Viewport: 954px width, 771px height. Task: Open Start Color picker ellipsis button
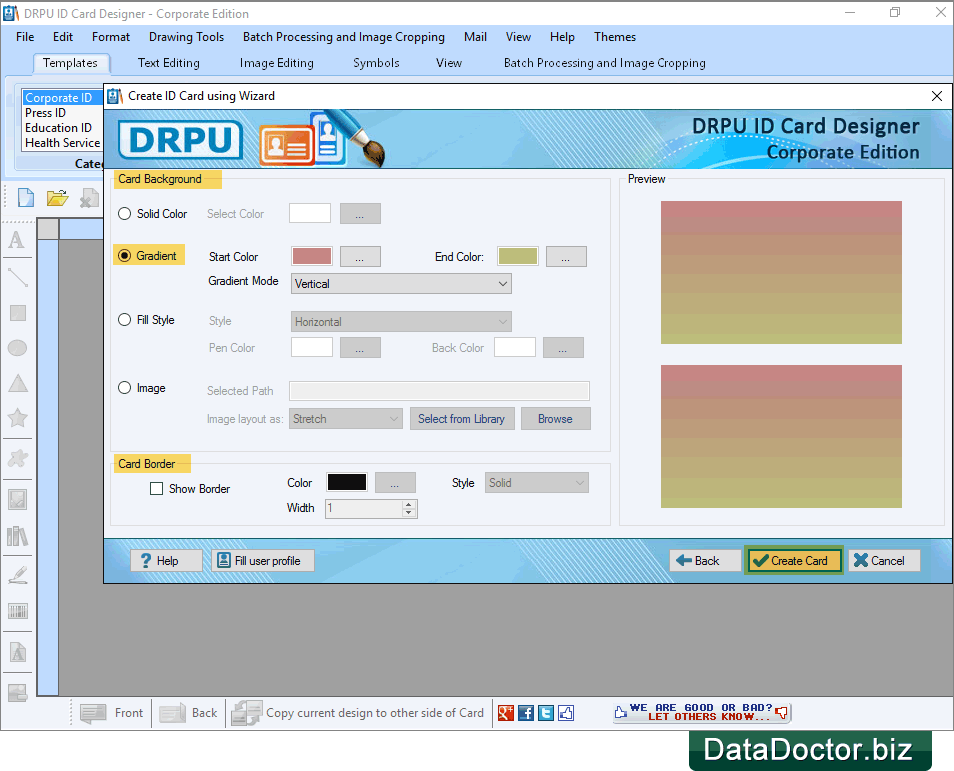(x=360, y=256)
